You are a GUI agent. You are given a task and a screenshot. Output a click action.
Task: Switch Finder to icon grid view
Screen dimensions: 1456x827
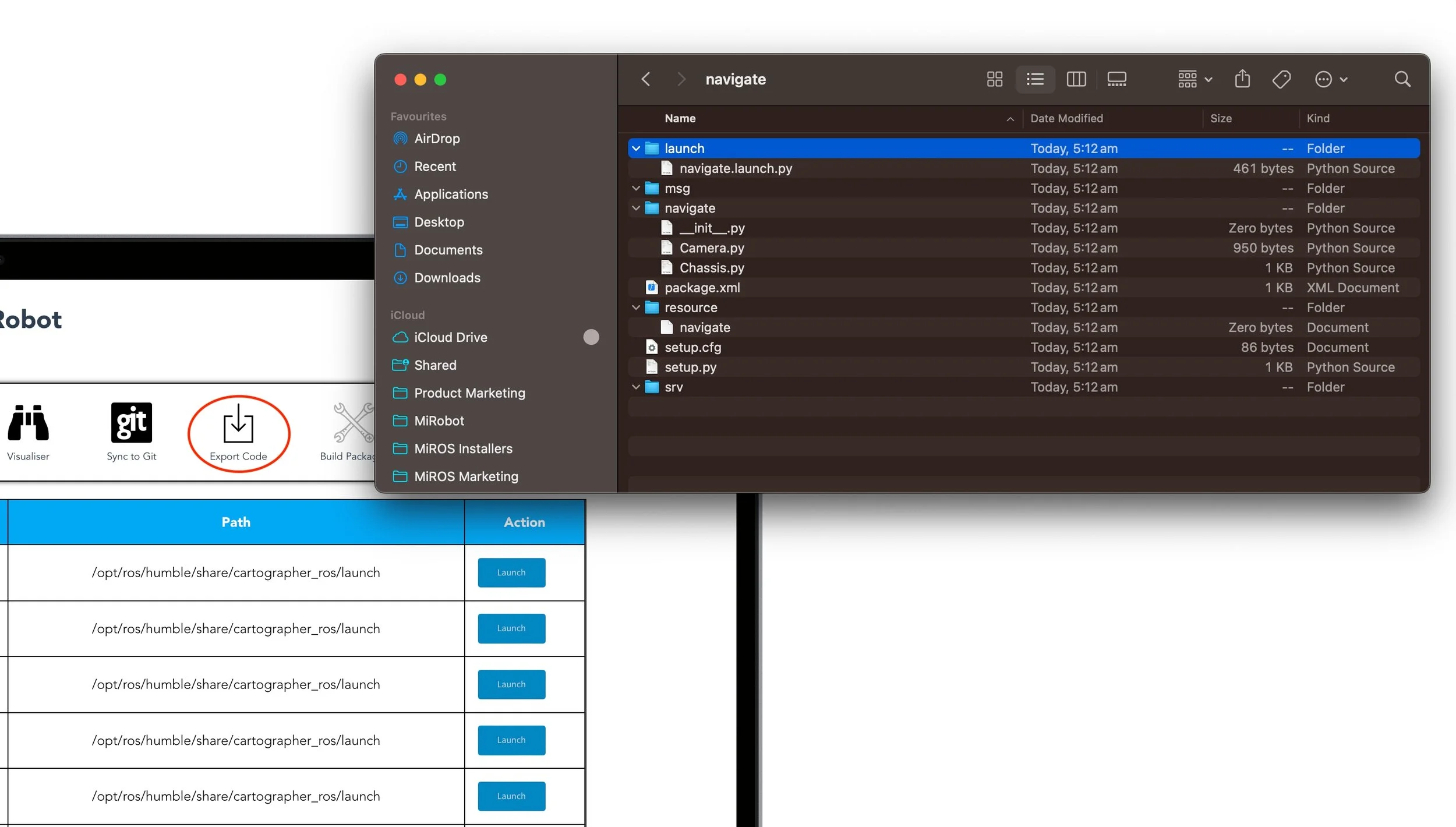[994, 79]
